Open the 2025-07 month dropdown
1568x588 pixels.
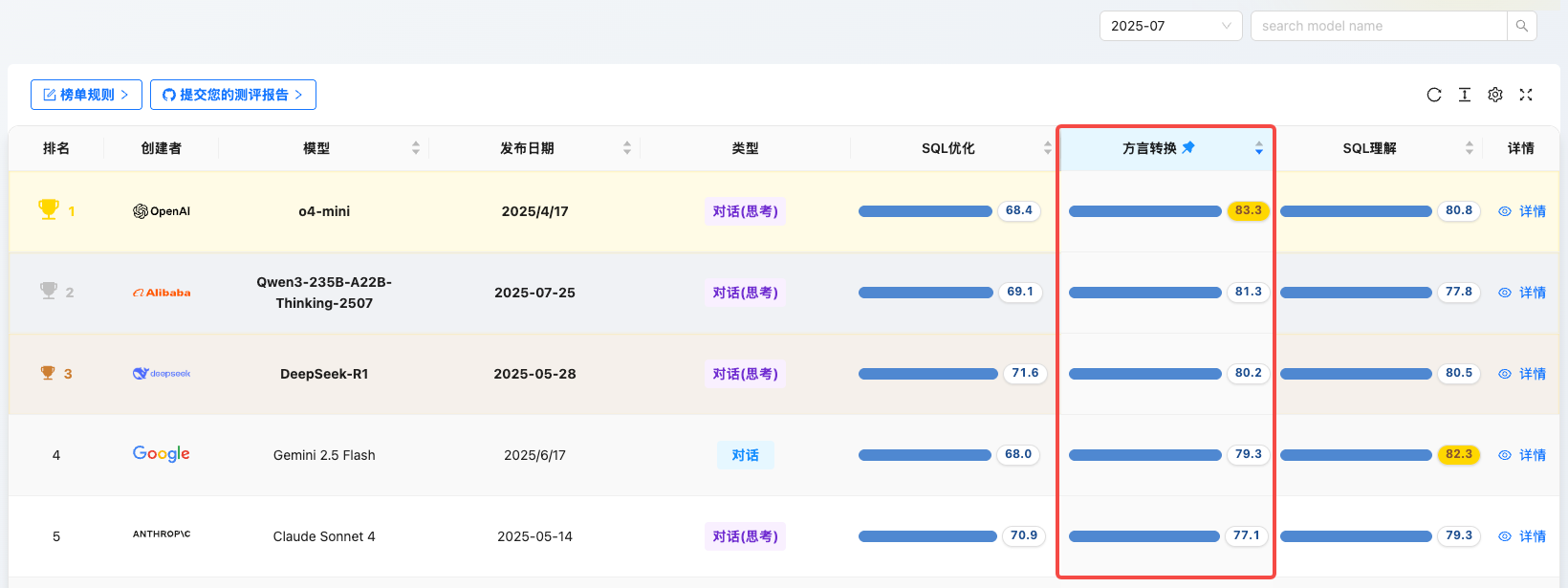tap(1171, 26)
